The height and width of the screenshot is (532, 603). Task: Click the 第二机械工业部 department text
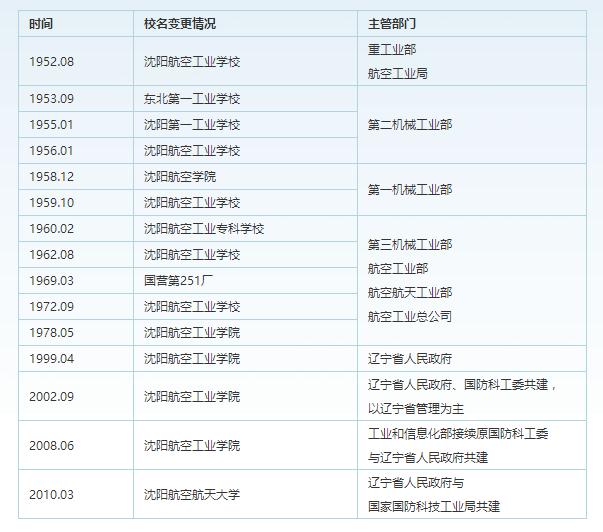410,125
